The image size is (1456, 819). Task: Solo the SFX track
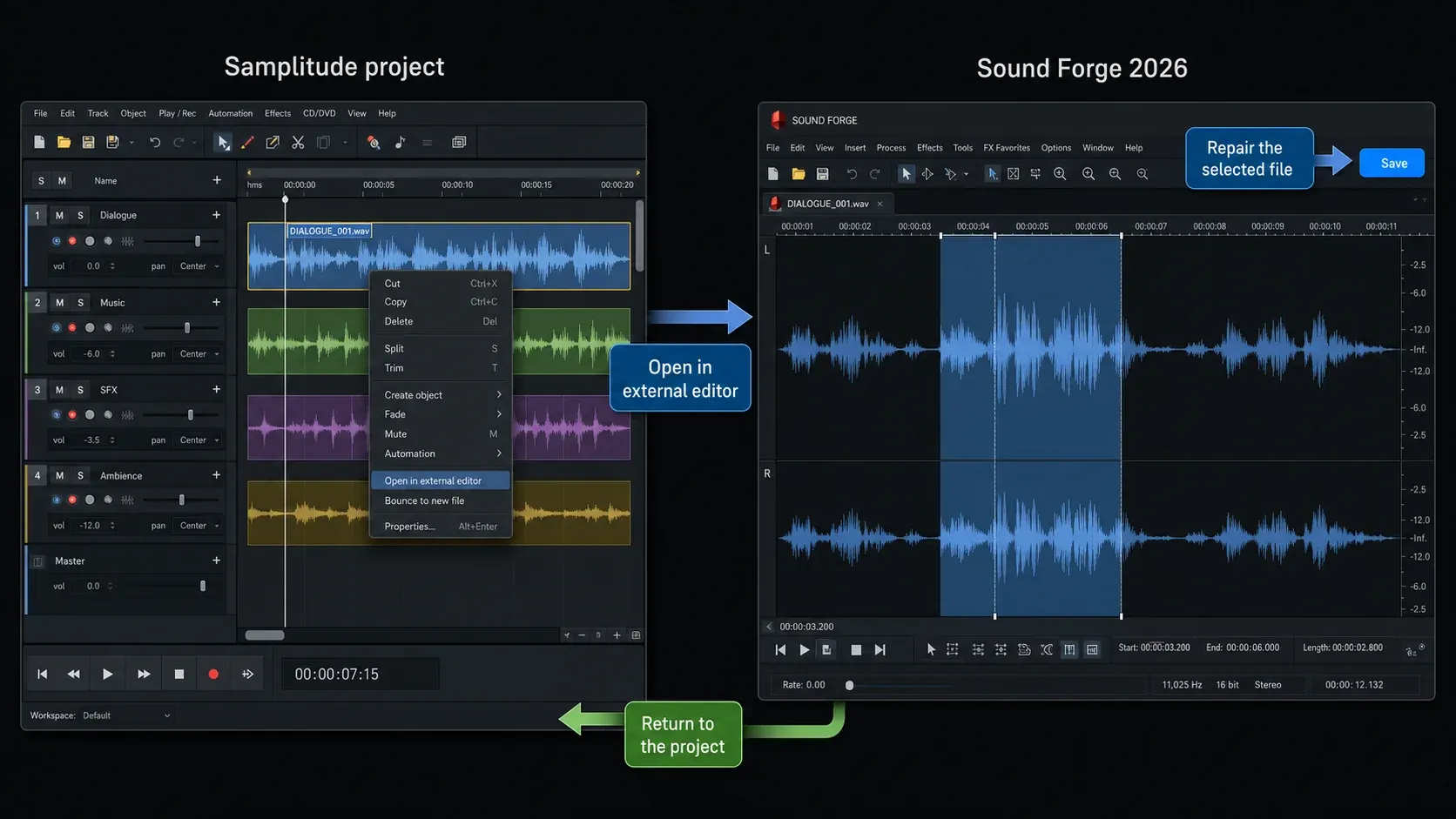[80, 390]
